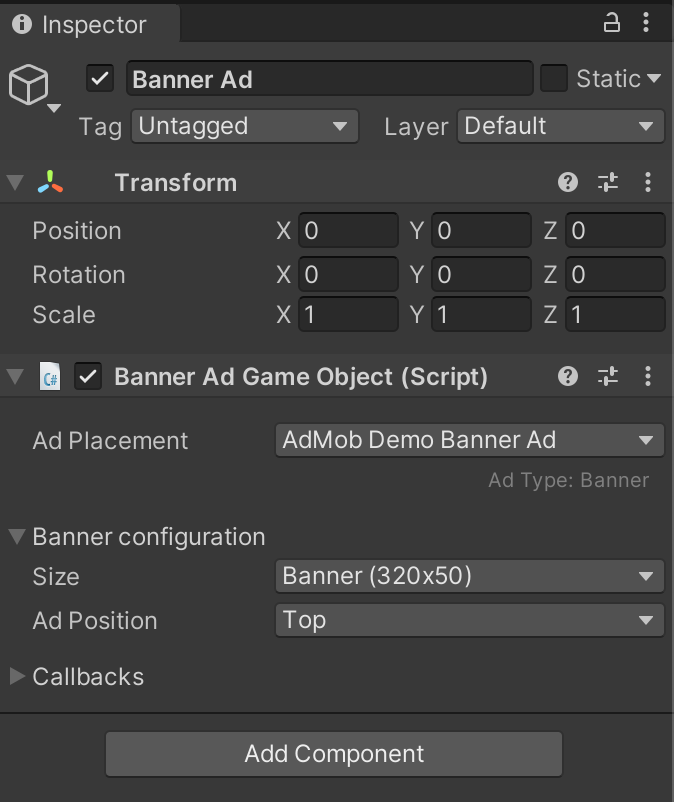The width and height of the screenshot is (674, 802).
Task: Toggle the Banner Ad object active checkbox
Action: (x=100, y=78)
